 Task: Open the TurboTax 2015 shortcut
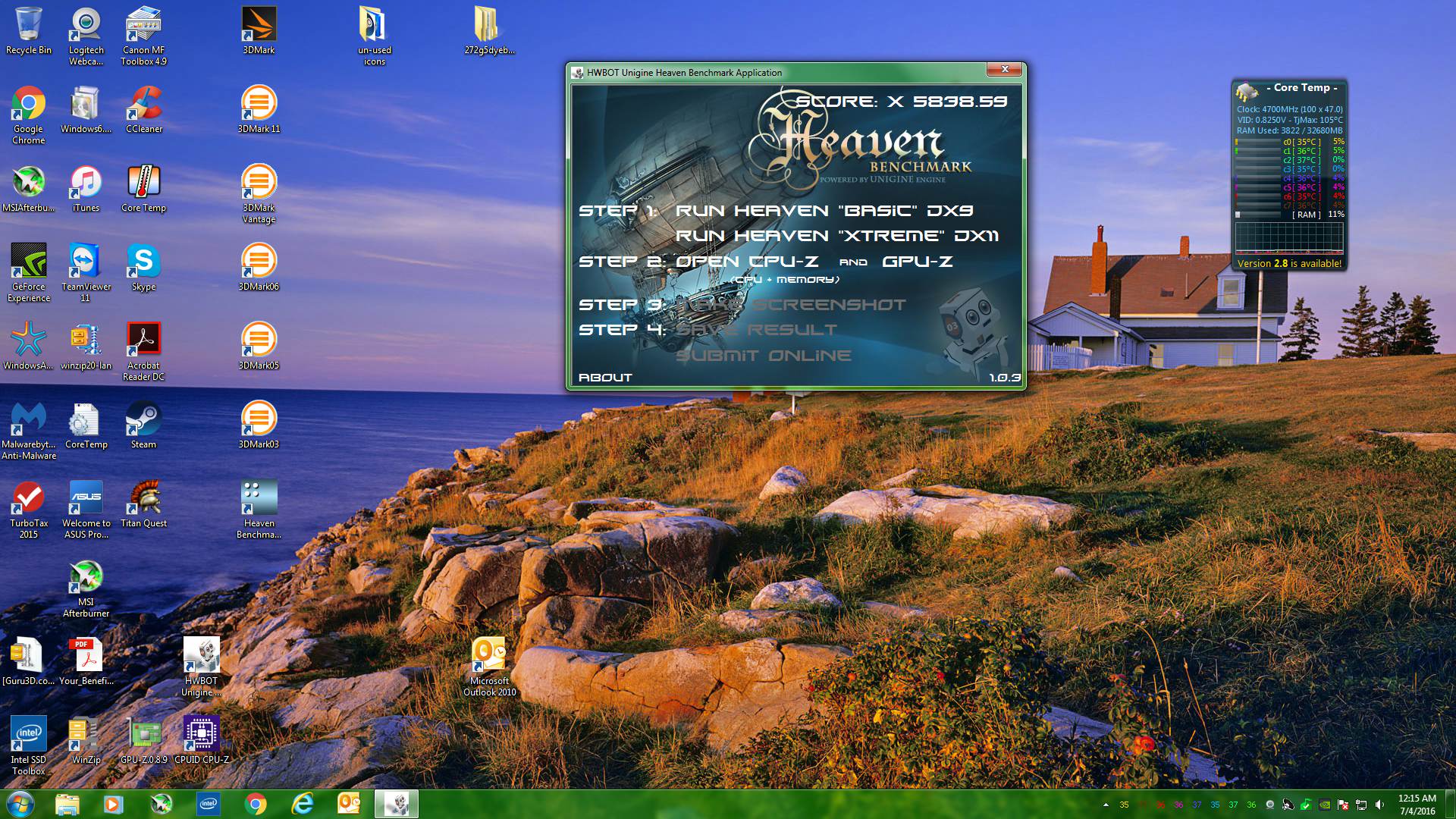pyautogui.click(x=29, y=509)
